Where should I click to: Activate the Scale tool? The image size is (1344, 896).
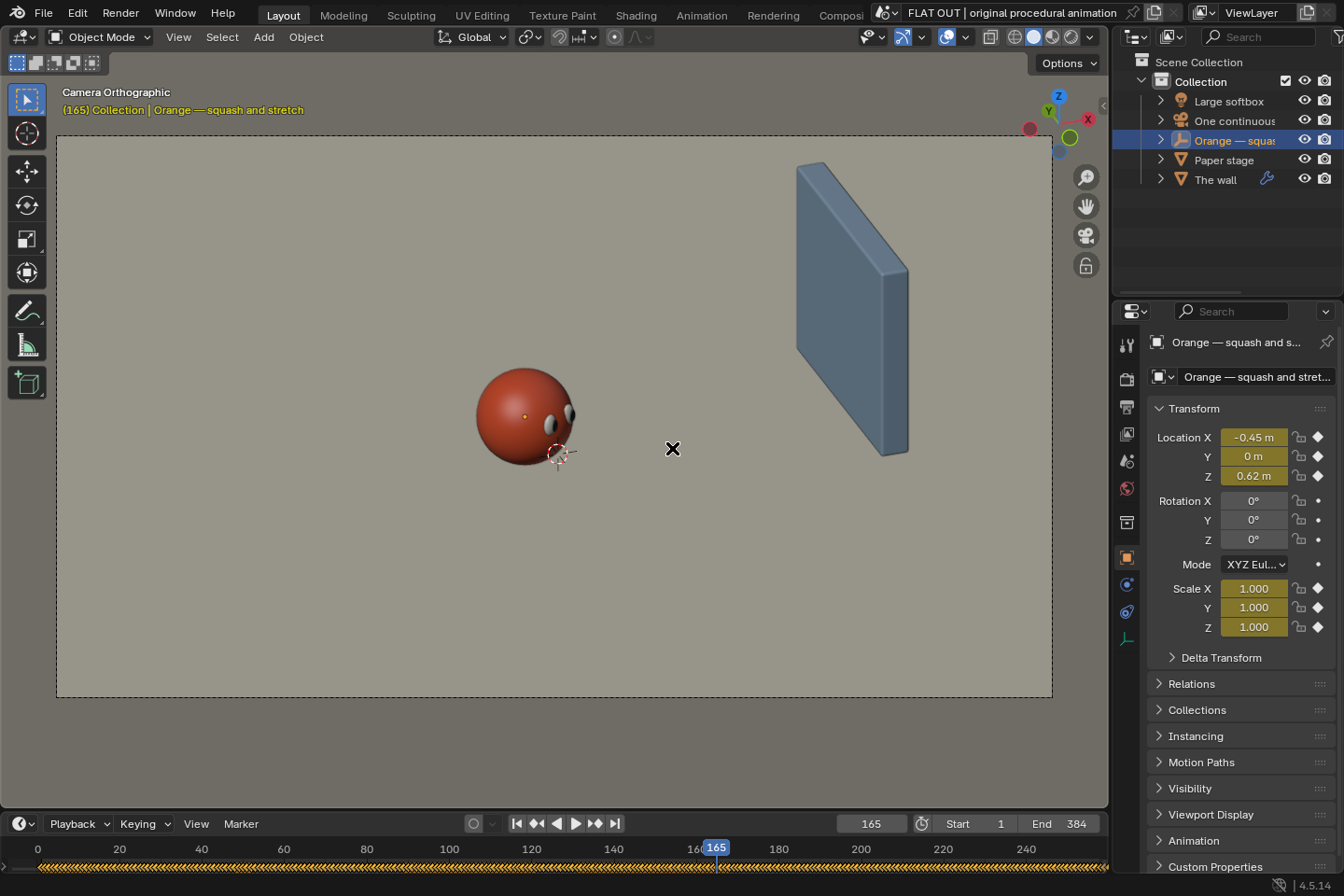(27, 239)
